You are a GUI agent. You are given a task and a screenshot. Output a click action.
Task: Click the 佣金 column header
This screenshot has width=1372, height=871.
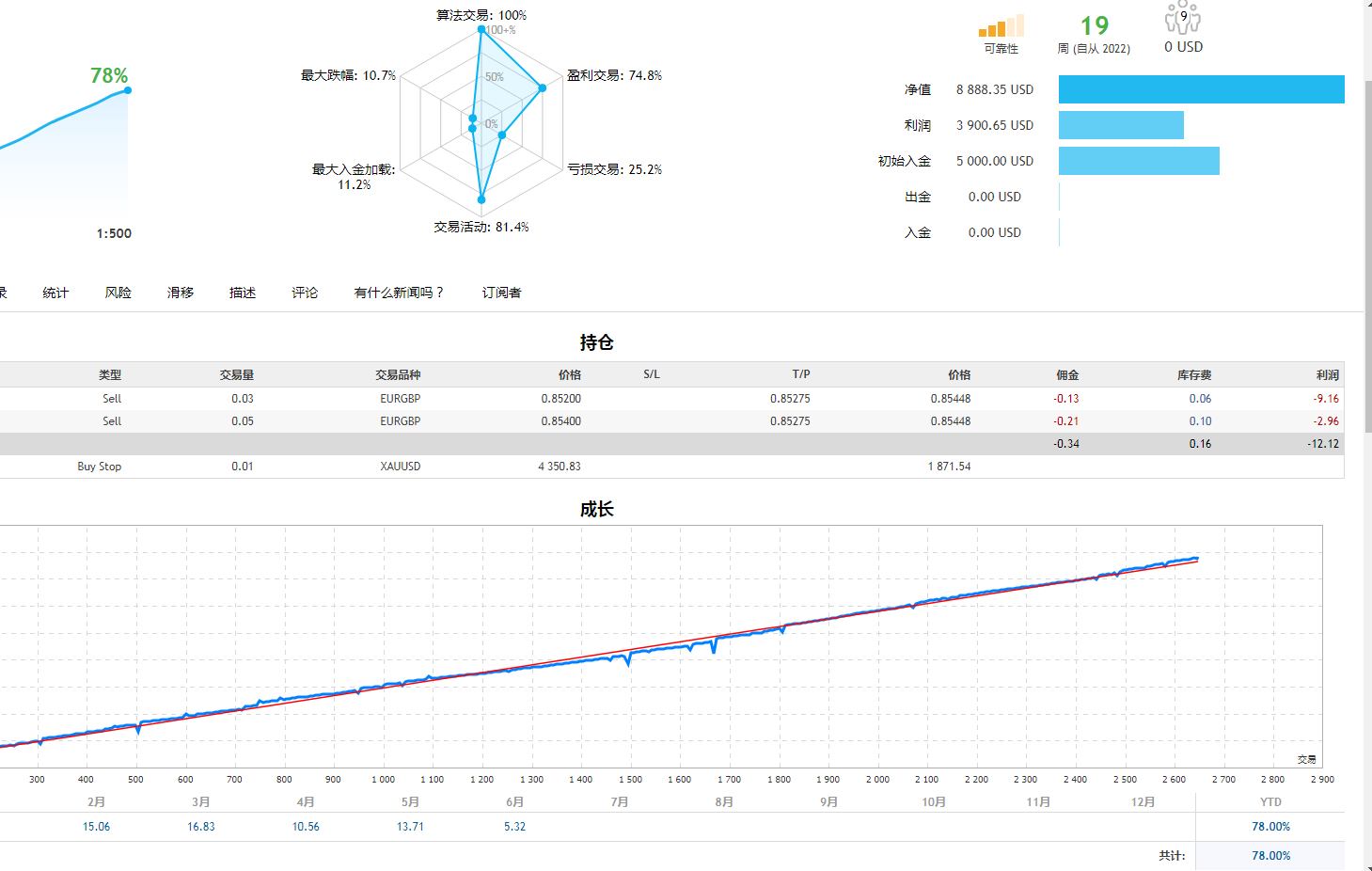[1067, 374]
